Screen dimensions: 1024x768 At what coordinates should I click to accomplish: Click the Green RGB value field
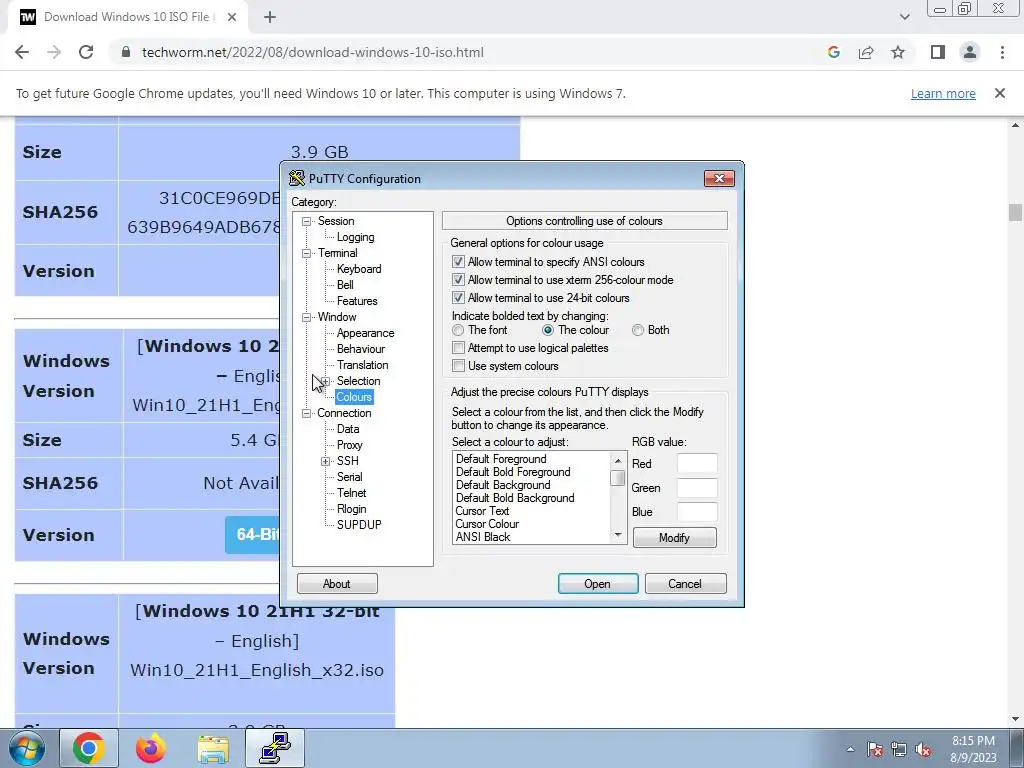pos(697,488)
